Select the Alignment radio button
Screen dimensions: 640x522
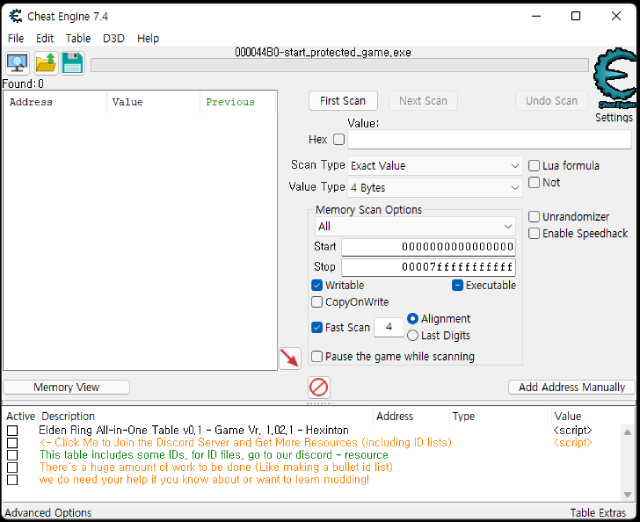(x=413, y=318)
